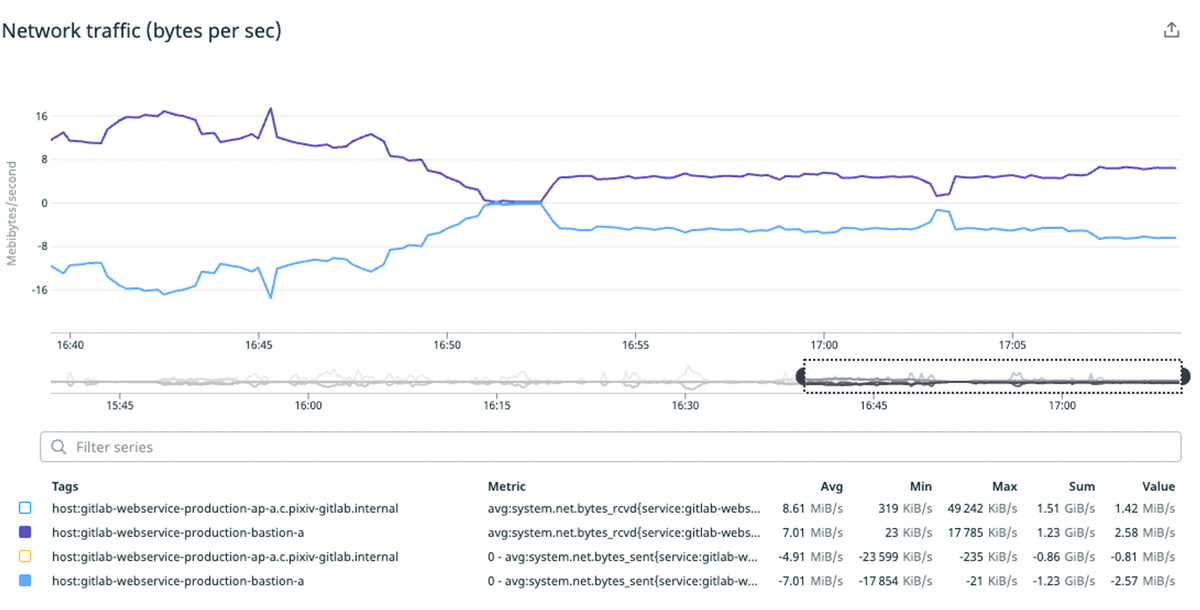Sort by the Value column header
The height and width of the screenshot is (610, 1200).
[x=1159, y=487]
